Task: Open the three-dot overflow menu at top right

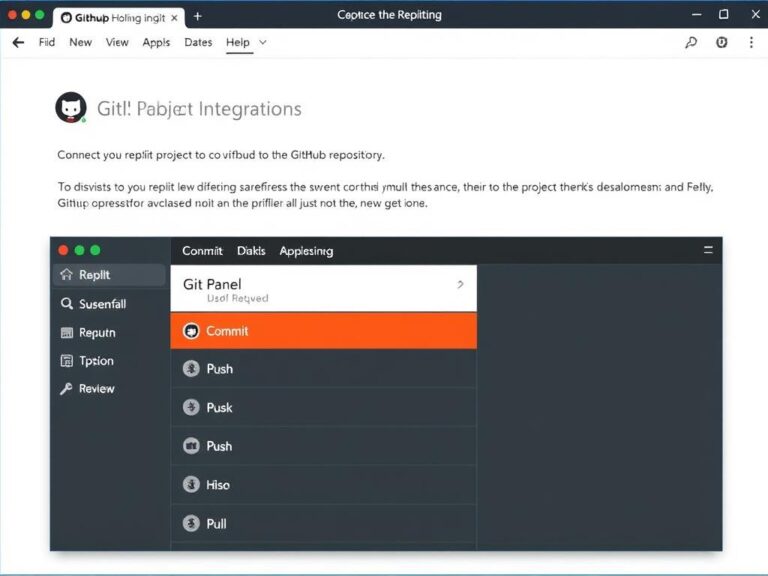Action: pyautogui.click(x=750, y=43)
